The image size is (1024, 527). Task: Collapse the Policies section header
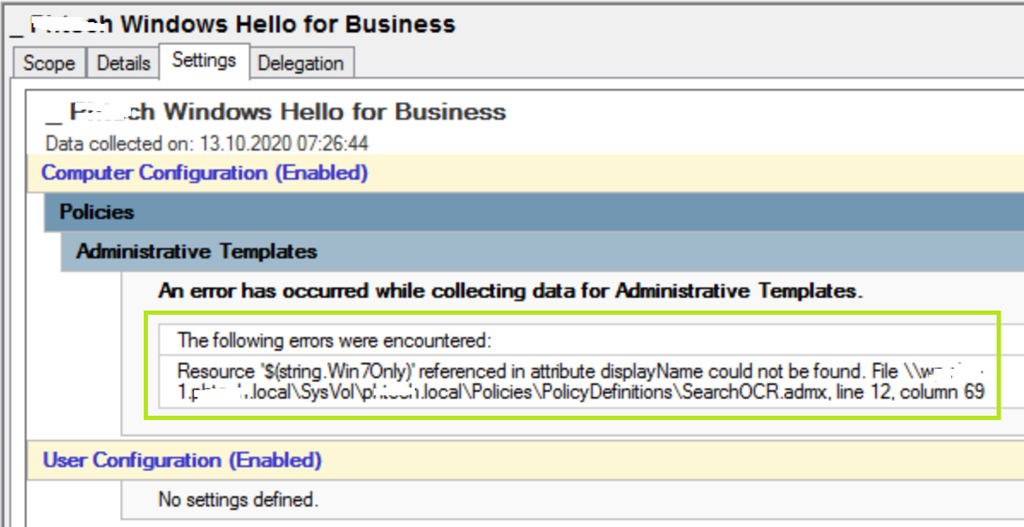[97, 212]
